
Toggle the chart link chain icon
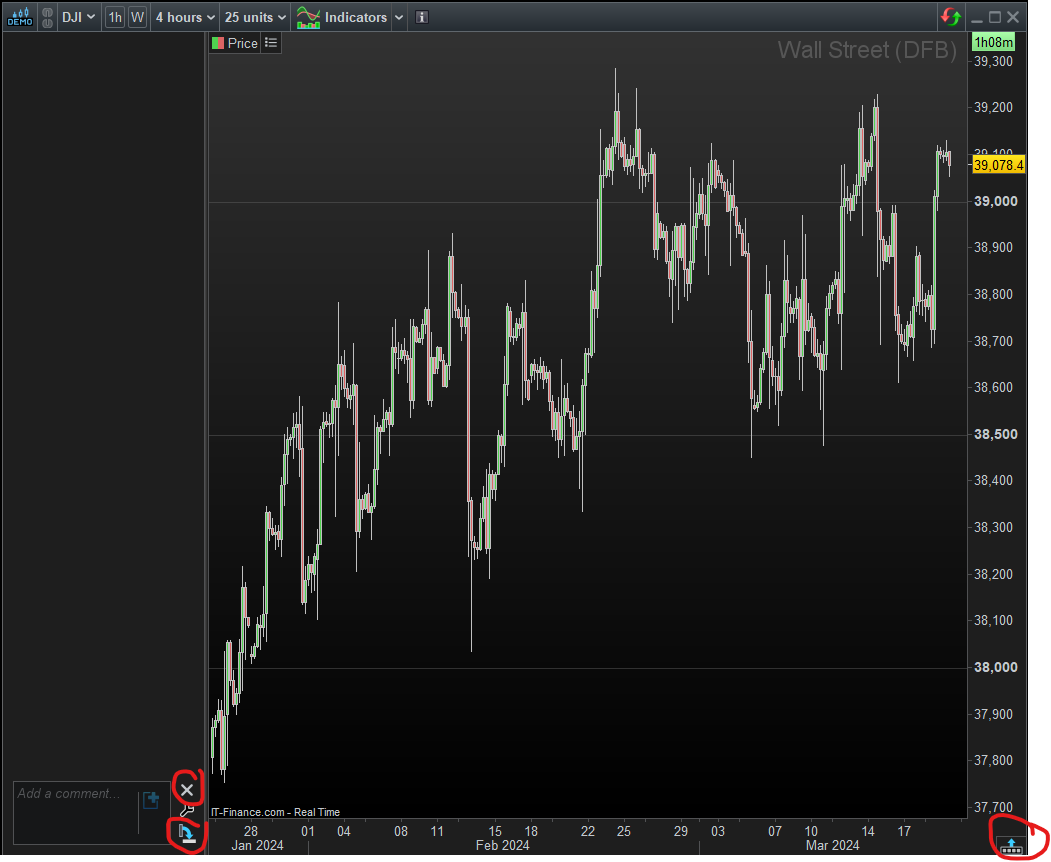pyautogui.click(x=47, y=17)
